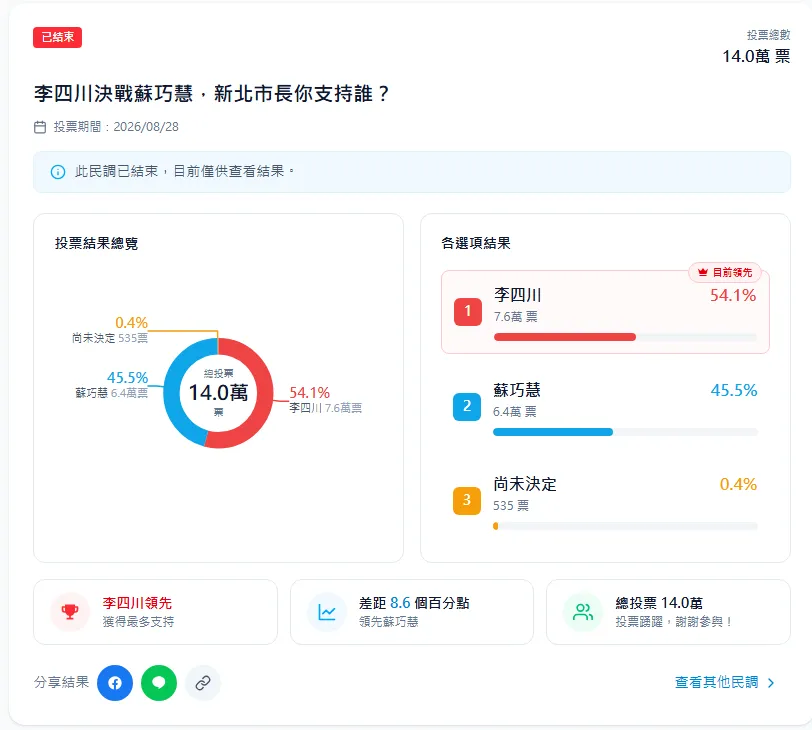Click the 李四川領先 summary text
The image size is (812, 730).
(137, 603)
